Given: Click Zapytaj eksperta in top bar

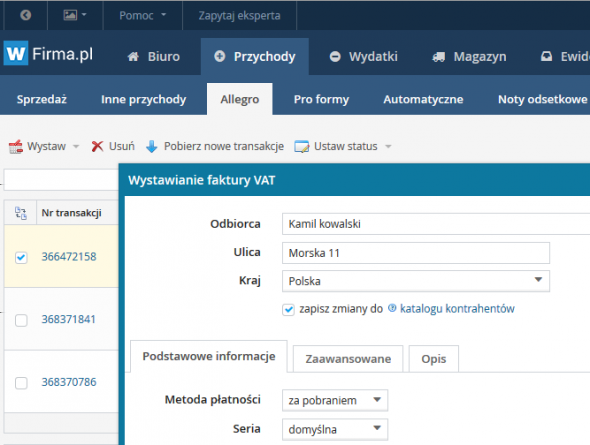Looking at the screenshot, I should point(239,15).
